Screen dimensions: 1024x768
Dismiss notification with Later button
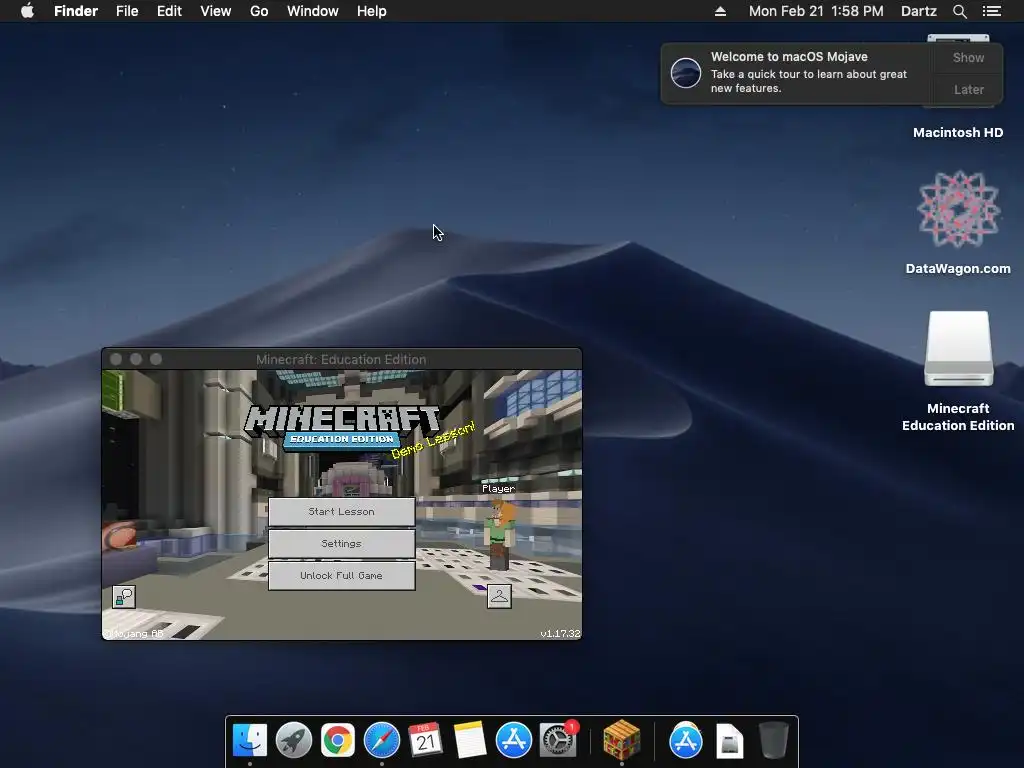pyautogui.click(x=968, y=89)
